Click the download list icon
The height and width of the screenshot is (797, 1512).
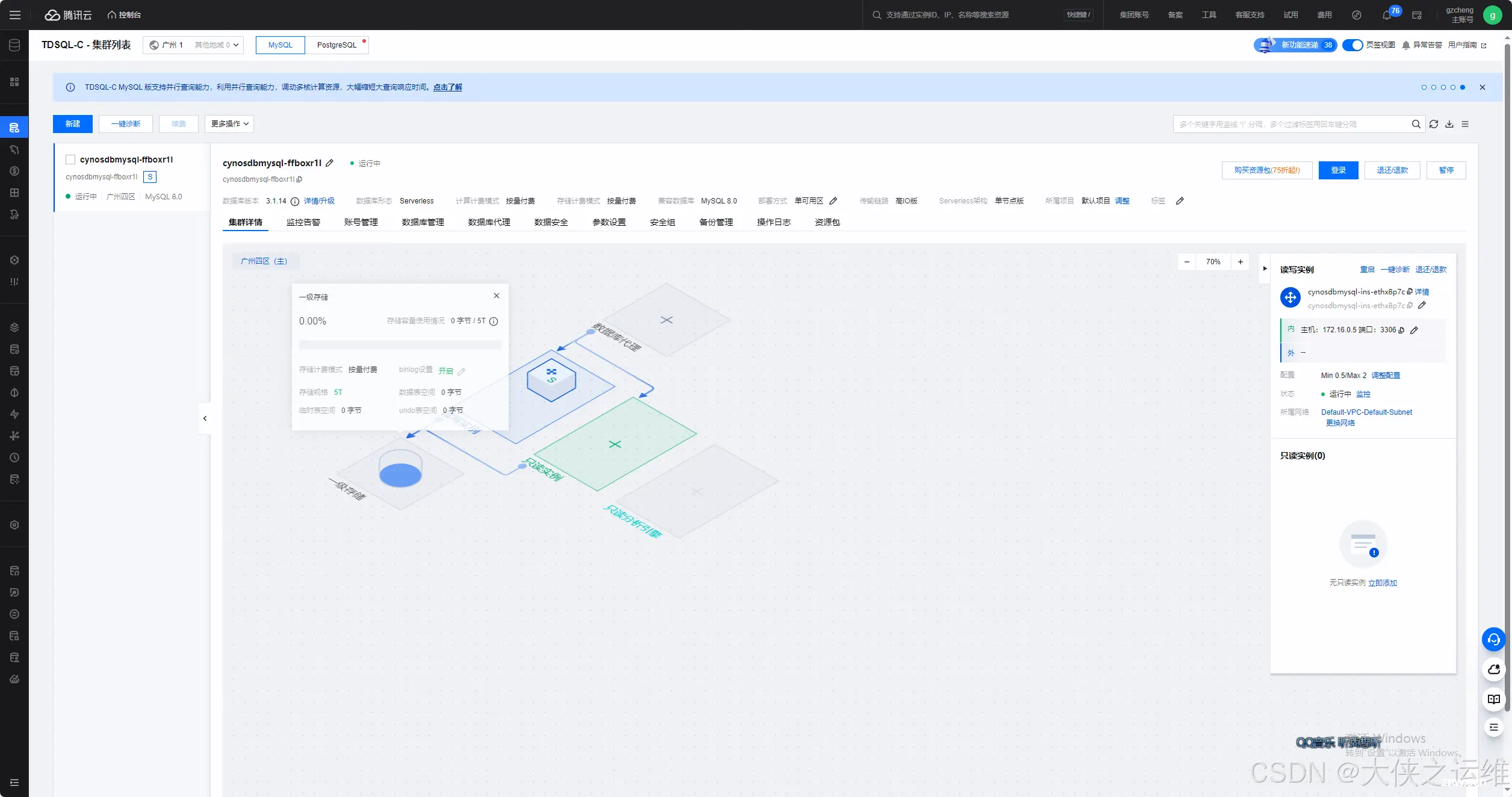point(1449,124)
